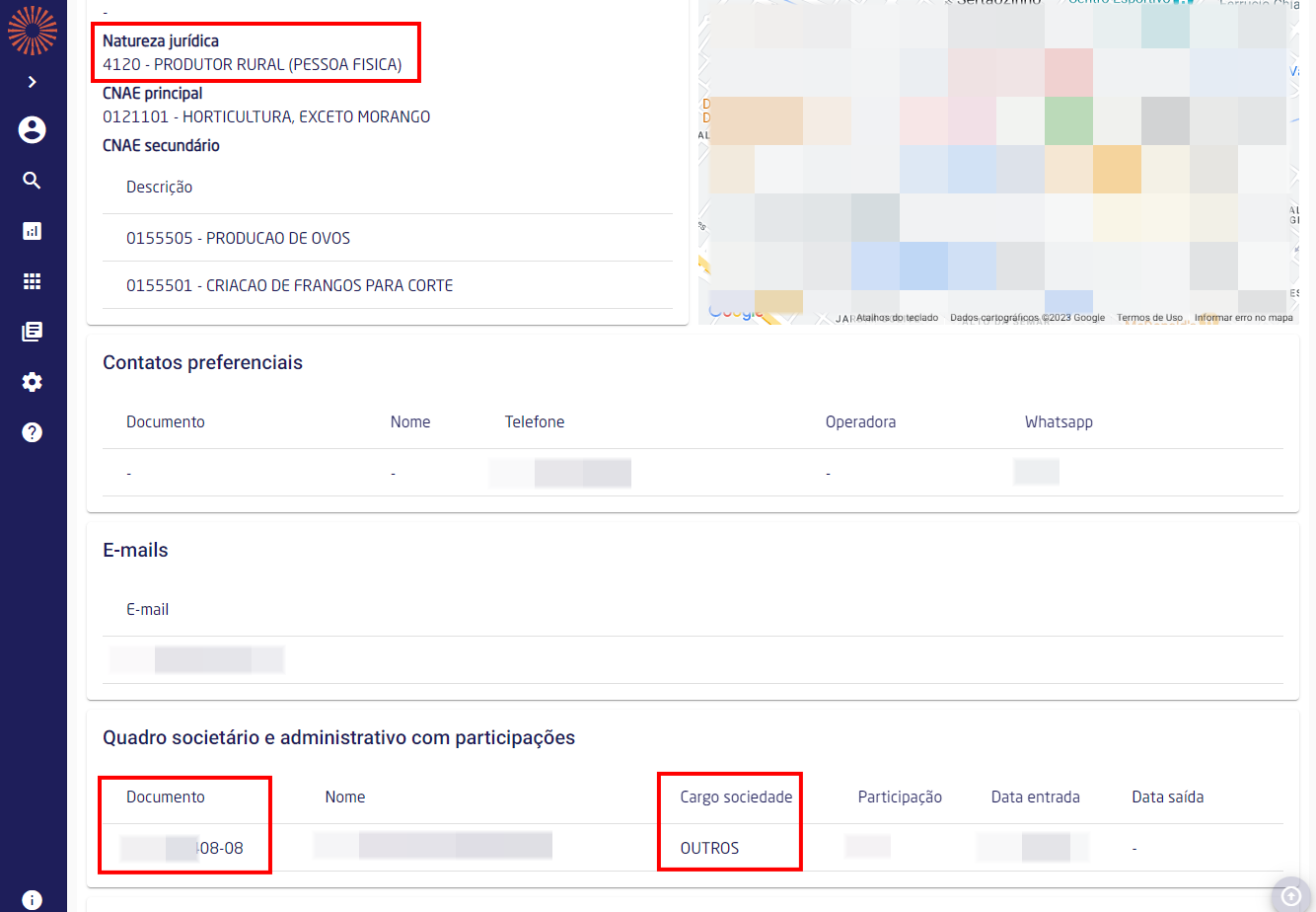
Task: Click 'CNAE secundário' label
Action: click(162, 146)
